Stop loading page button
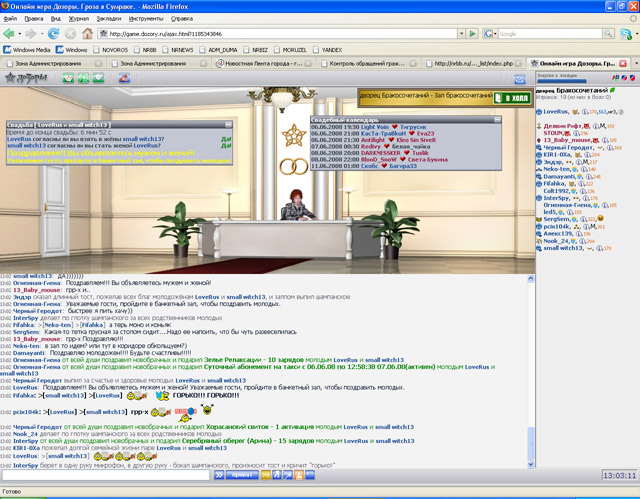This screenshot has height=499, width=640. pos(70,34)
